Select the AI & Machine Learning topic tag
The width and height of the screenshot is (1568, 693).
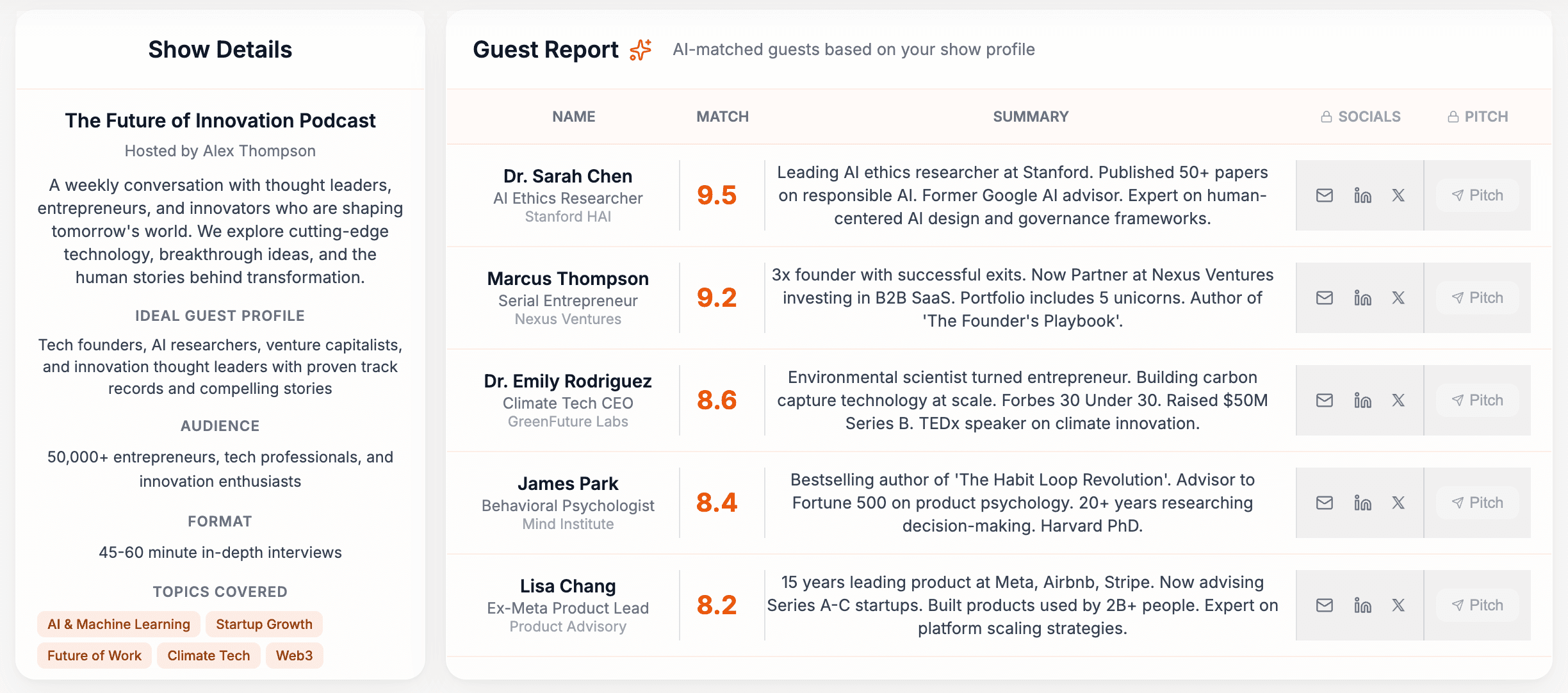coord(118,624)
